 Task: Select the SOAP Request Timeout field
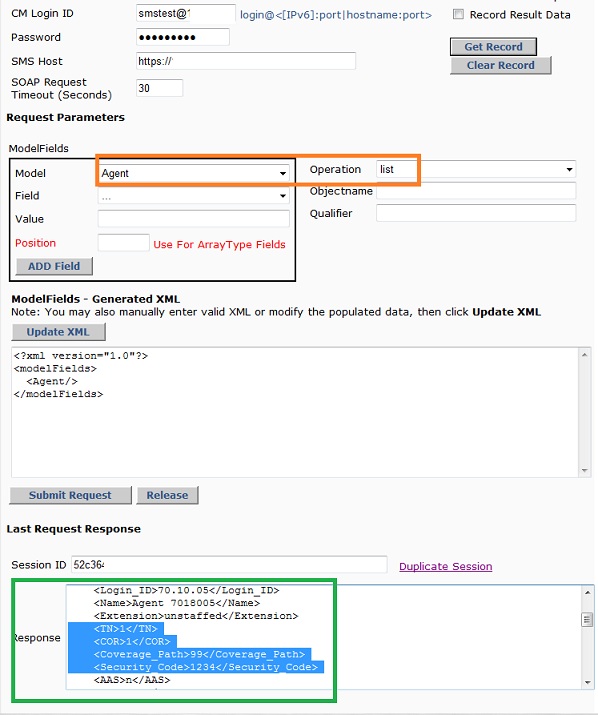[160, 88]
